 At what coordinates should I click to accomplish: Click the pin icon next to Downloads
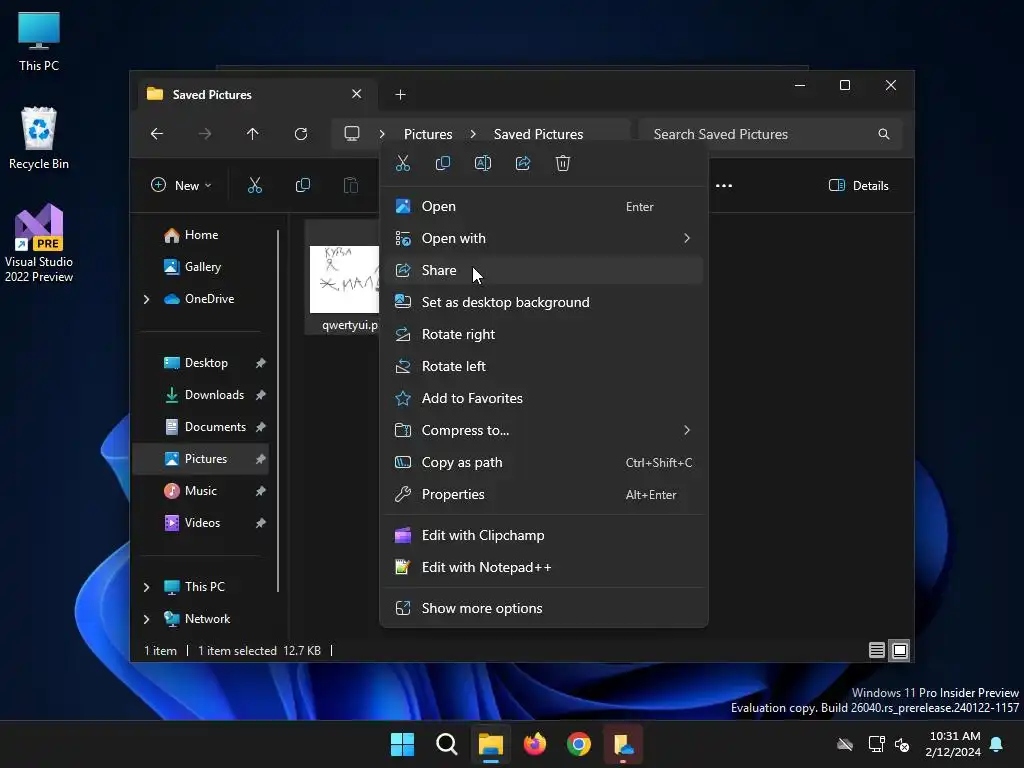point(261,395)
